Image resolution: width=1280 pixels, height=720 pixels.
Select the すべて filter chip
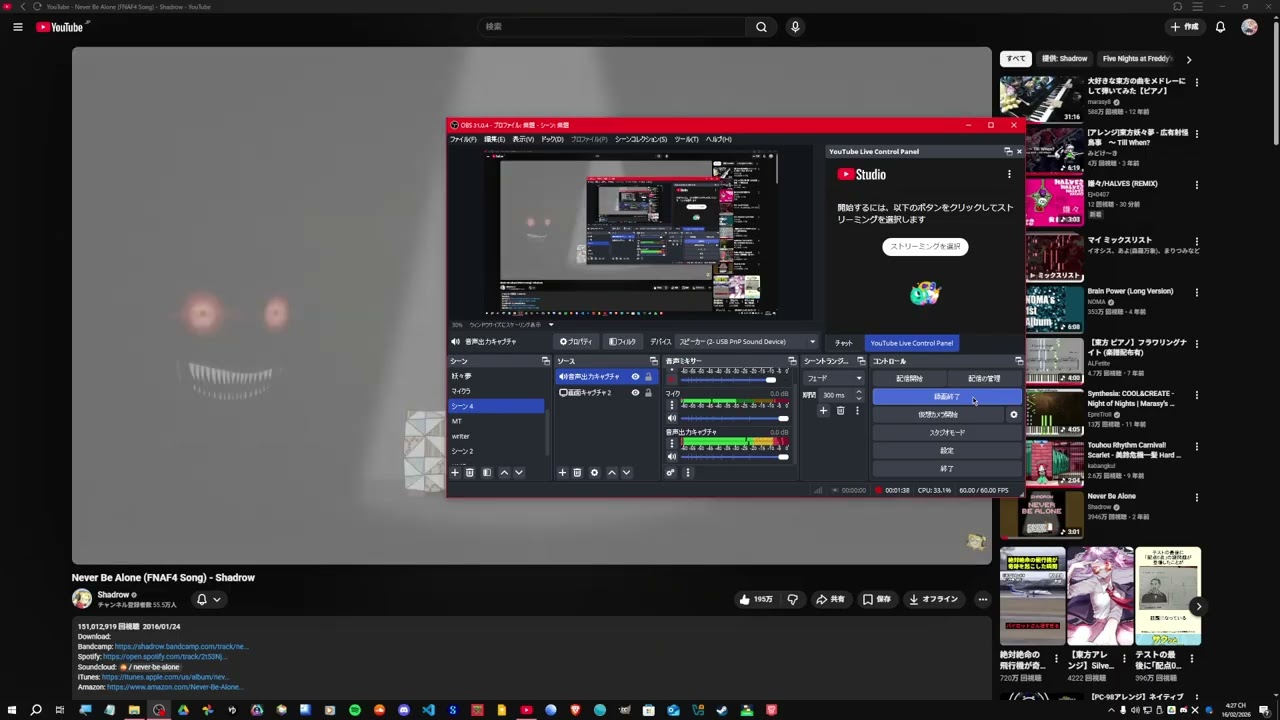pyautogui.click(x=1015, y=59)
